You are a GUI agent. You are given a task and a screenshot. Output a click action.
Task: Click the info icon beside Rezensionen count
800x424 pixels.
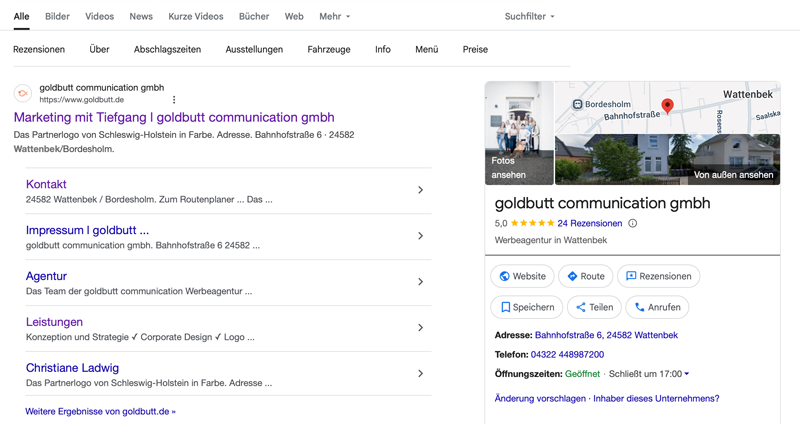(632, 224)
